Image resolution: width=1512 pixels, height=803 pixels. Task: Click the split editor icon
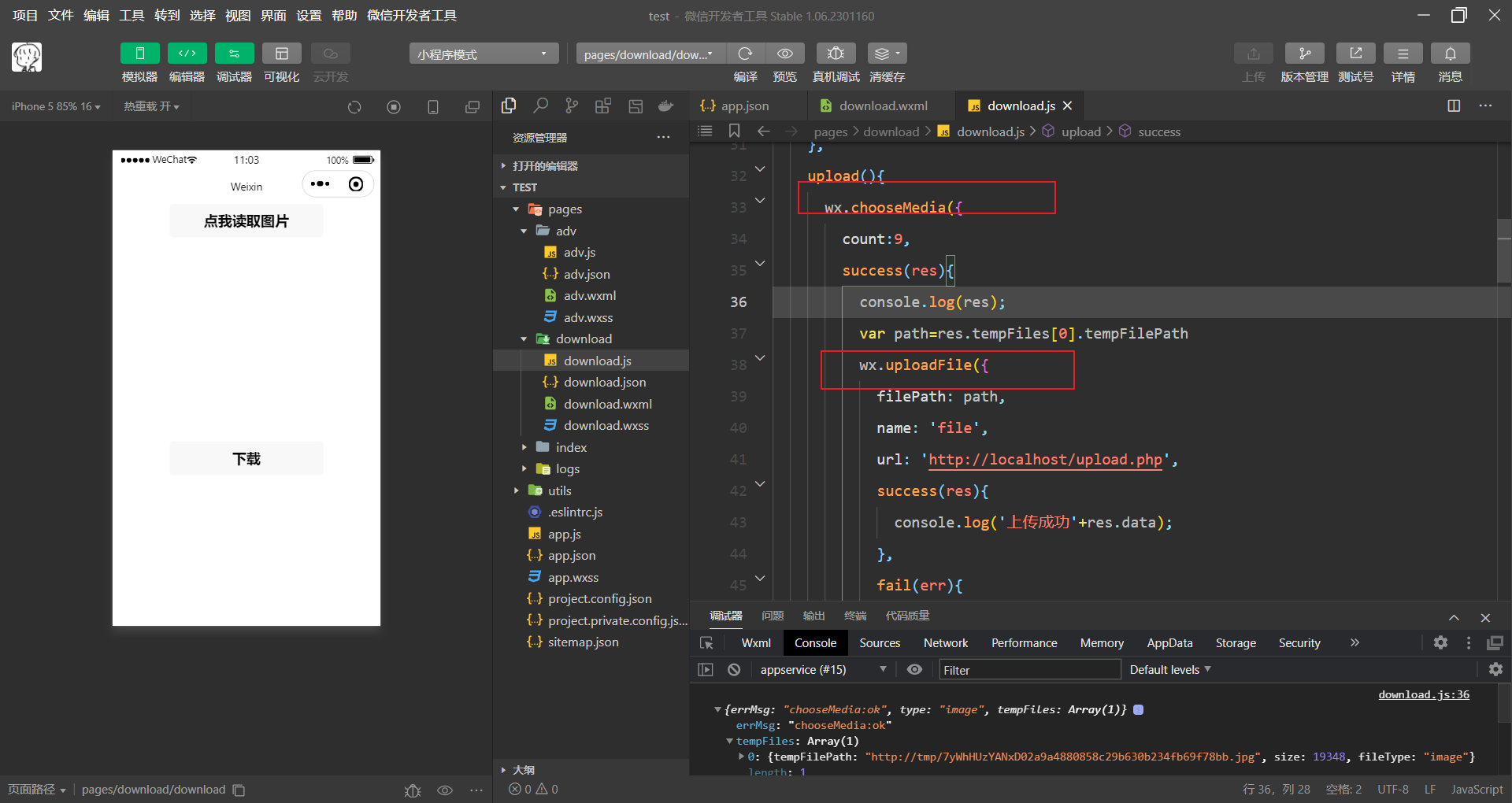coord(1454,105)
